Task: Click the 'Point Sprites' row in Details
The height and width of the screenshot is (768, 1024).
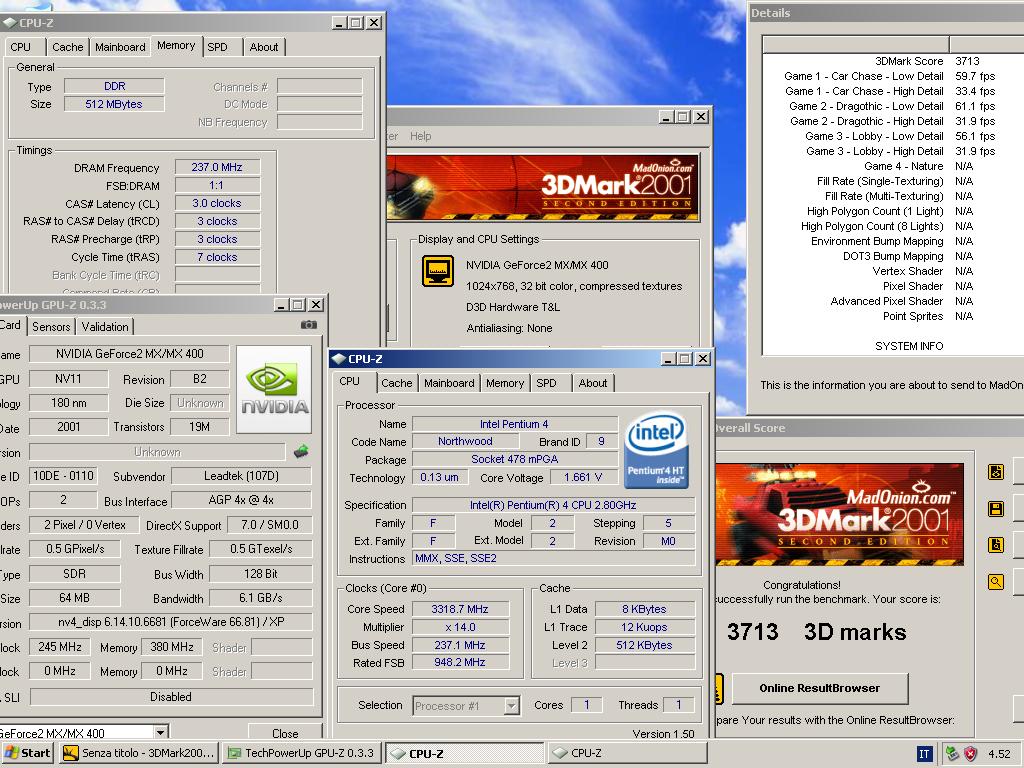Action: coord(893,316)
